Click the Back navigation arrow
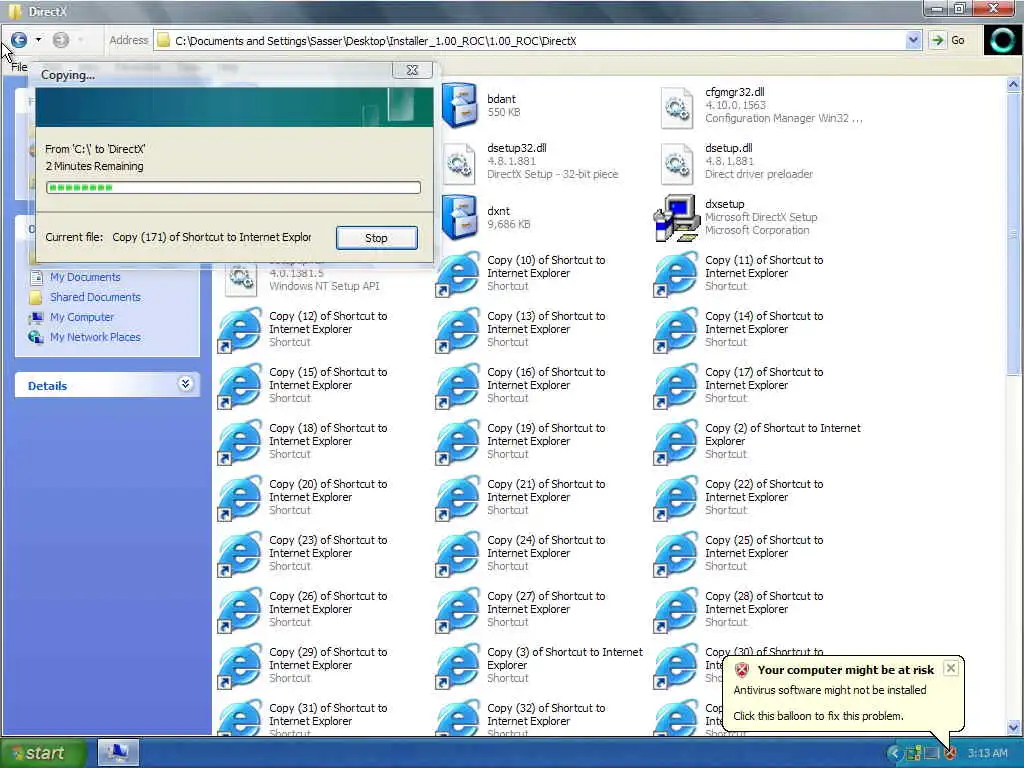 (x=19, y=40)
